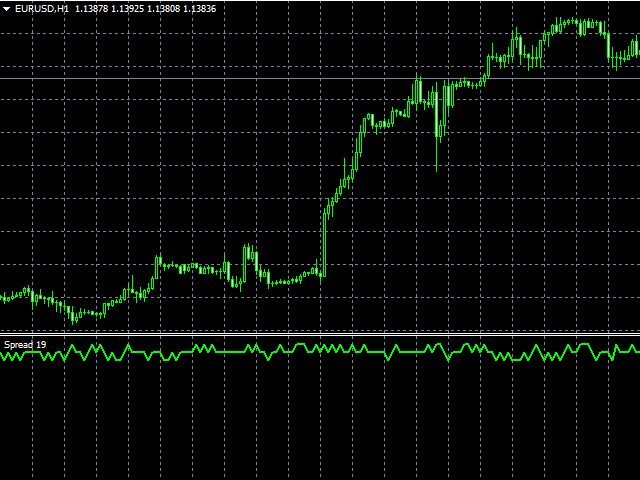
Task: Click the divider between chart and Spread window
Action: [320, 334]
